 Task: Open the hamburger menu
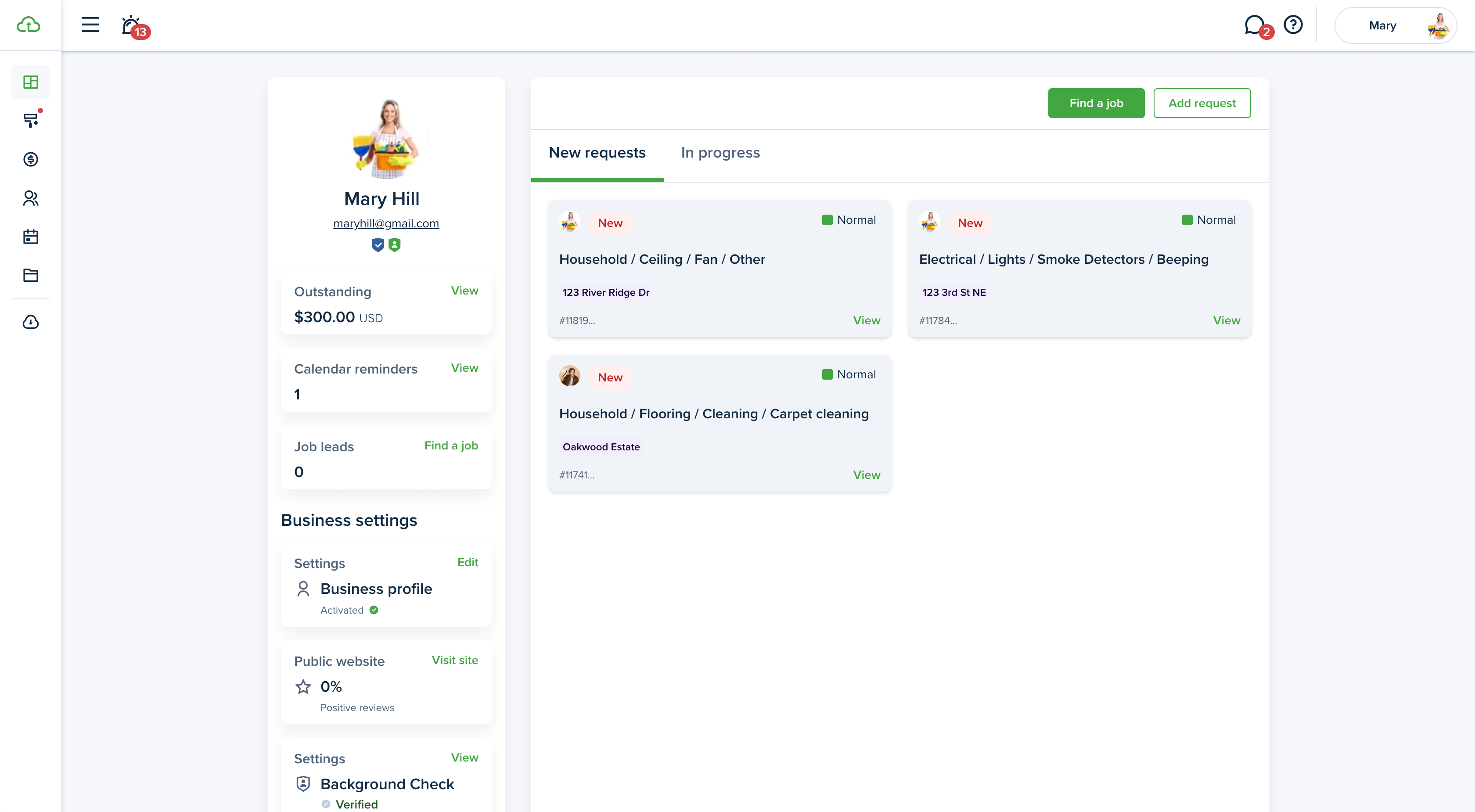(90, 25)
